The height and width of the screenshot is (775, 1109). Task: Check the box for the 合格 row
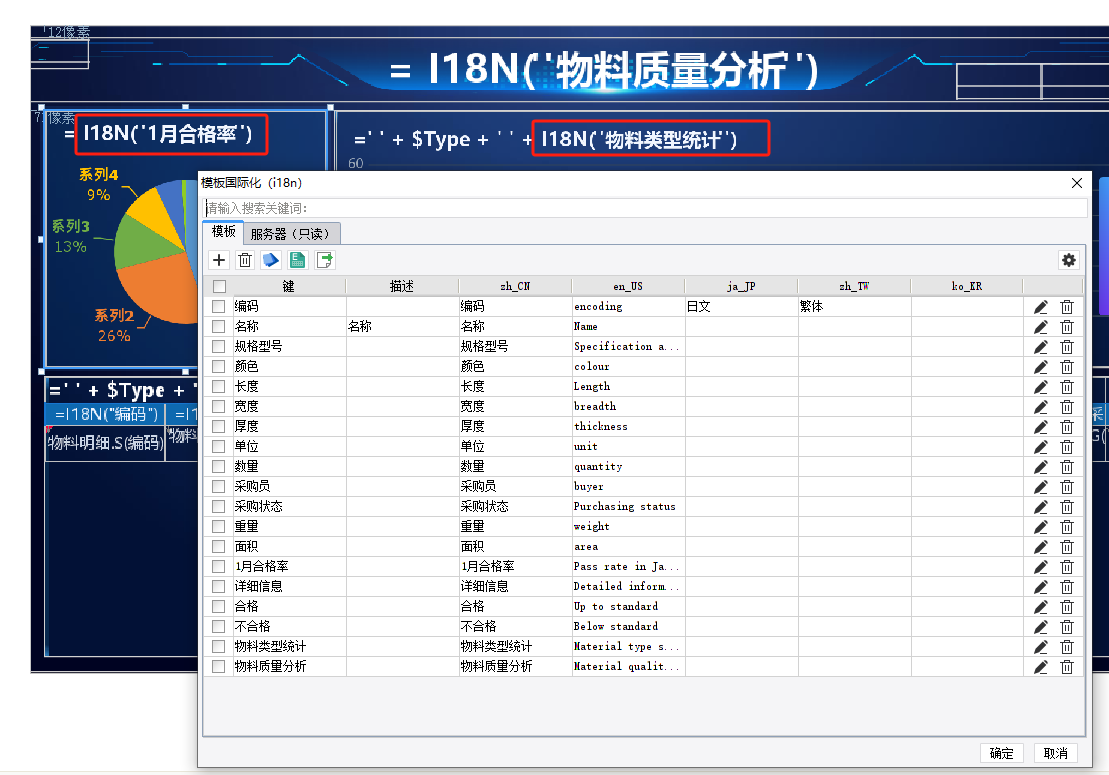(x=219, y=606)
